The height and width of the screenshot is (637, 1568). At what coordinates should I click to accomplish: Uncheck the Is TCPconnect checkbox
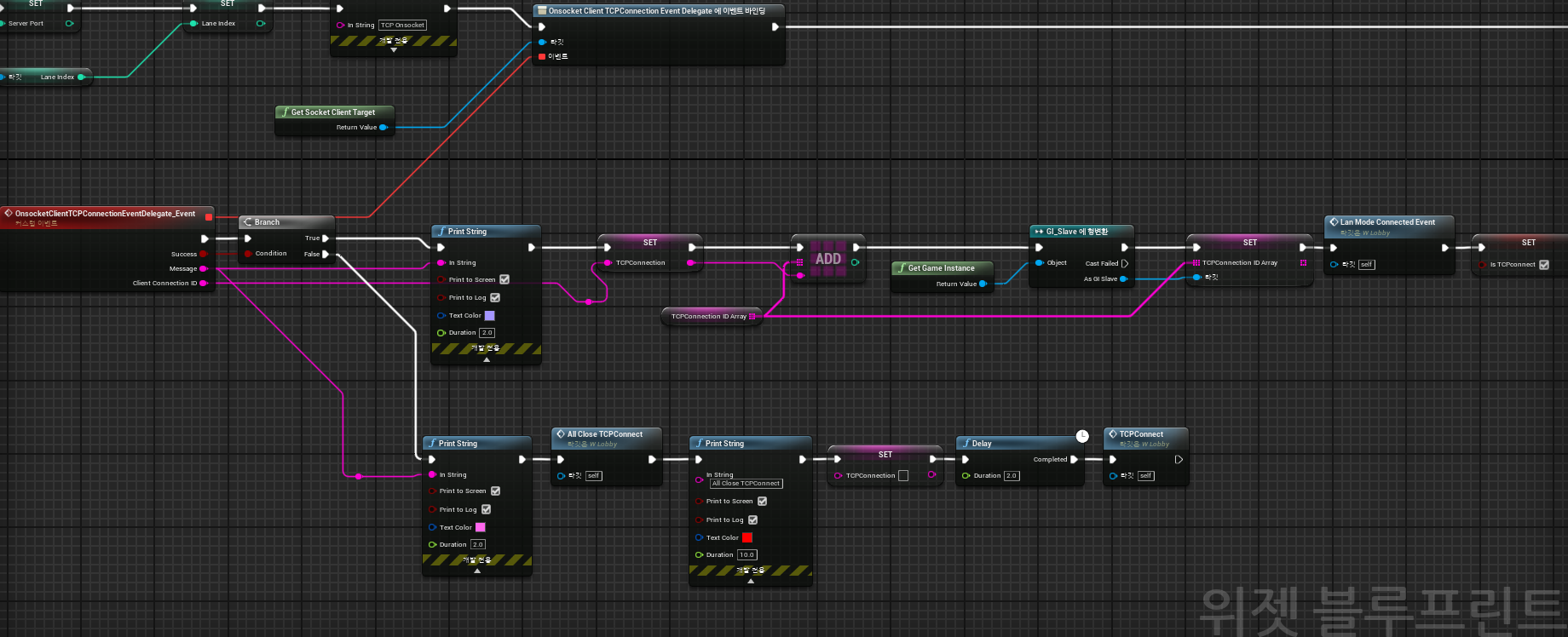(1544, 264)
